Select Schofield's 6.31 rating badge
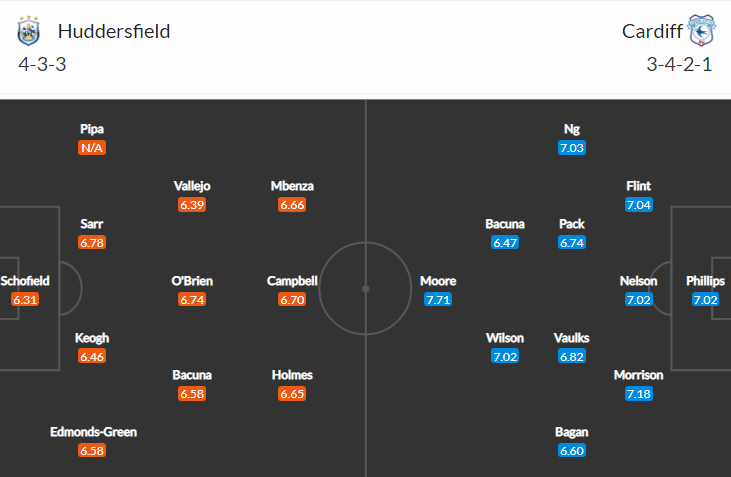731x477 pixels. [x=25, y=299]
